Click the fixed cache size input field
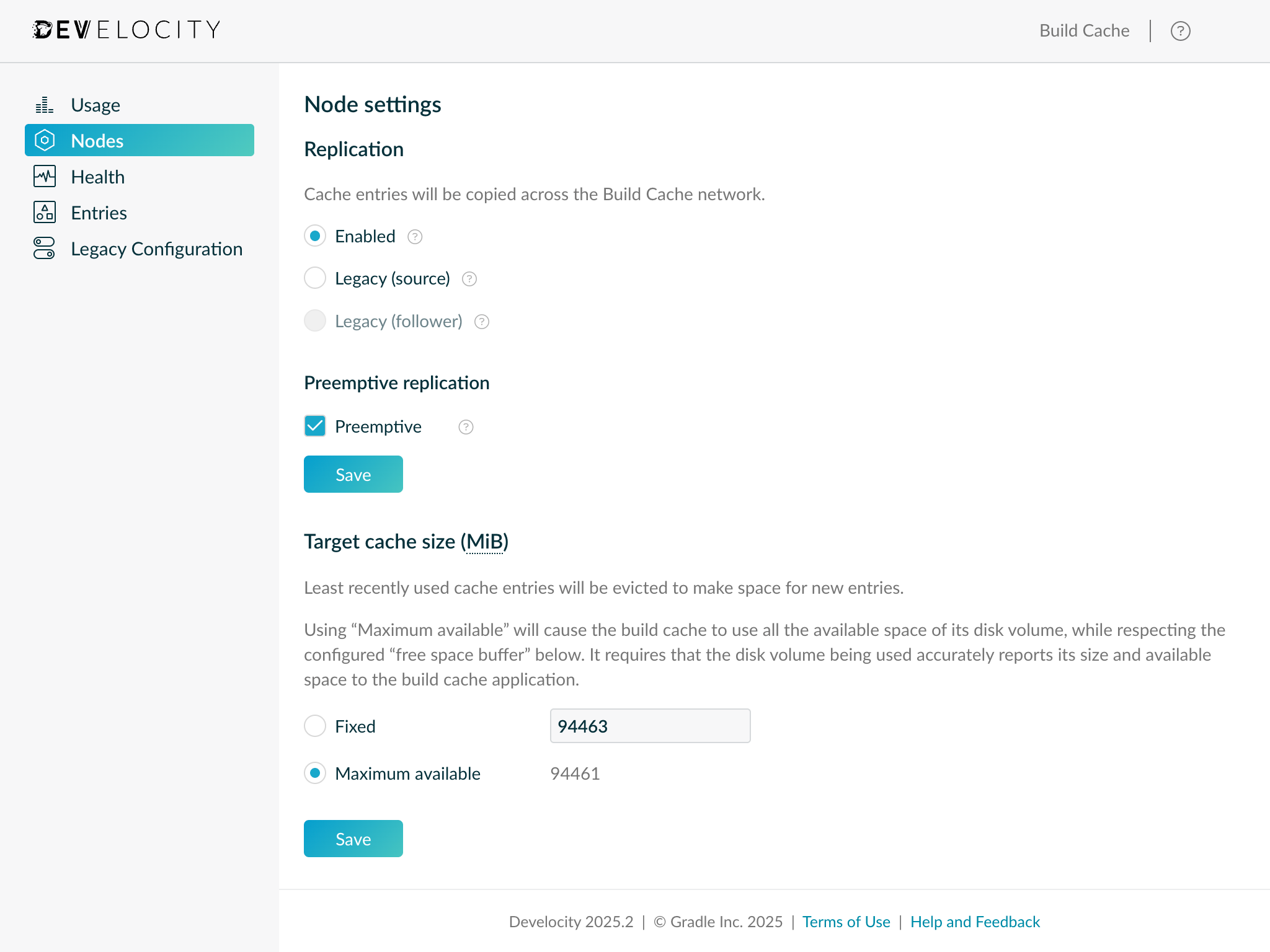 tap(649, 725)
